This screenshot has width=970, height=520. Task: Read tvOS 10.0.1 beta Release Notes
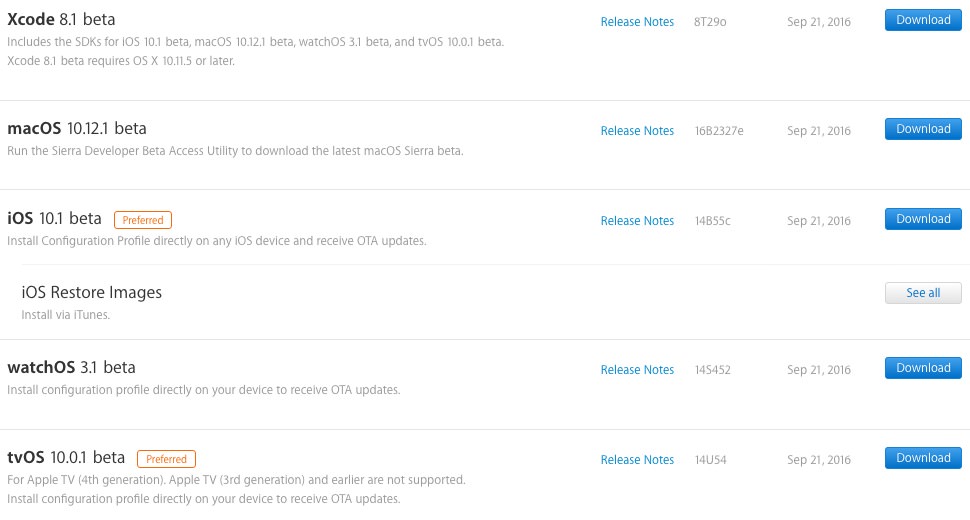pyautogui.click(x=637, y=460)
